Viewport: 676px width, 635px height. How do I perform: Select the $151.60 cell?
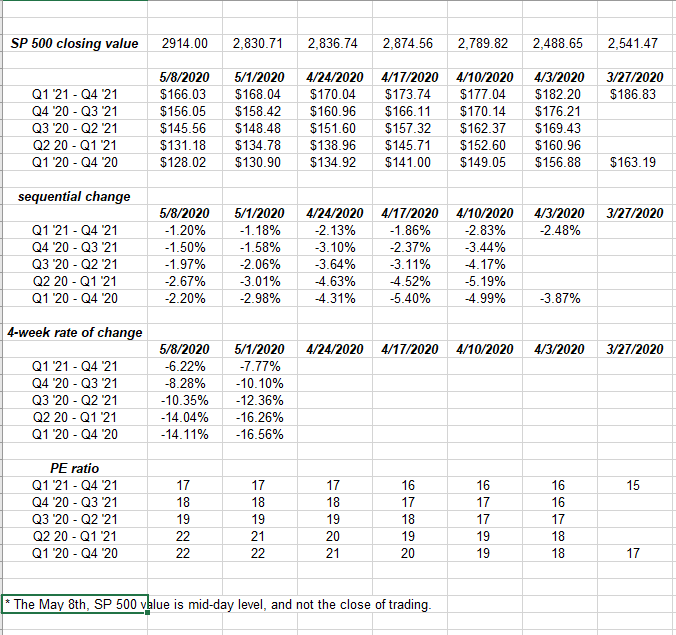pyautogui.click(x=333, y=128)
